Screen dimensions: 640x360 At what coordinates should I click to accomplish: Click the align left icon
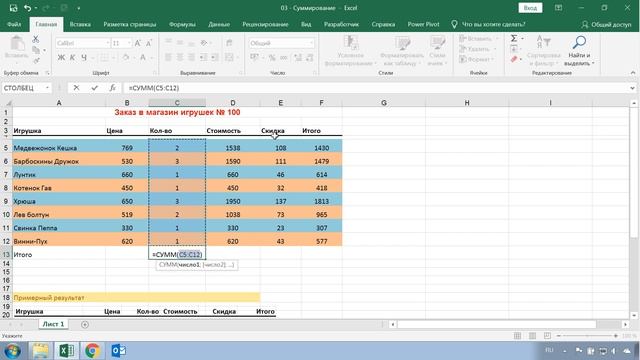[x=168, y=58]
